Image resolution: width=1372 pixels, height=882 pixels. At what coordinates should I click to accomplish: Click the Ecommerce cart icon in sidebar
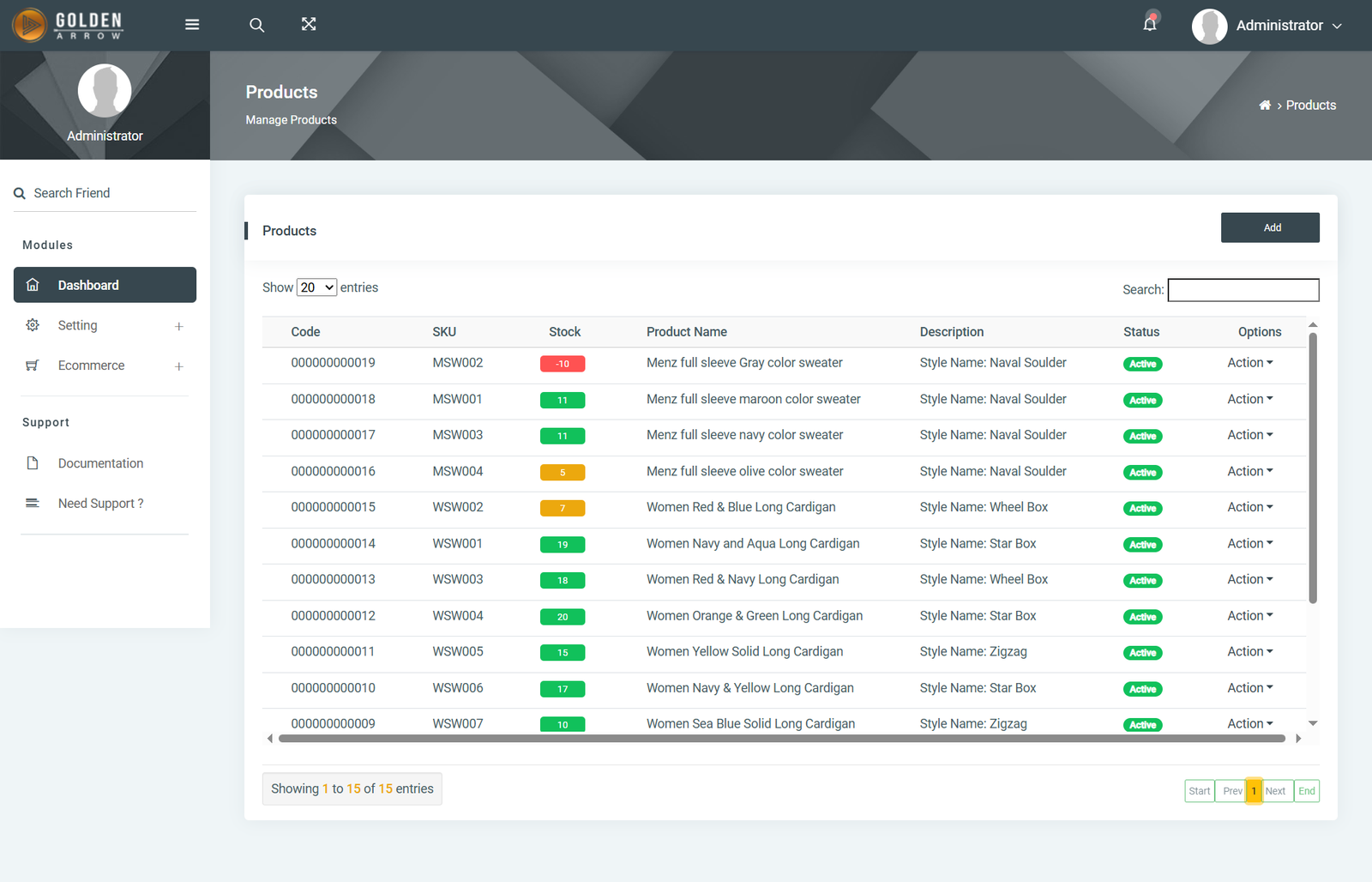33,365
